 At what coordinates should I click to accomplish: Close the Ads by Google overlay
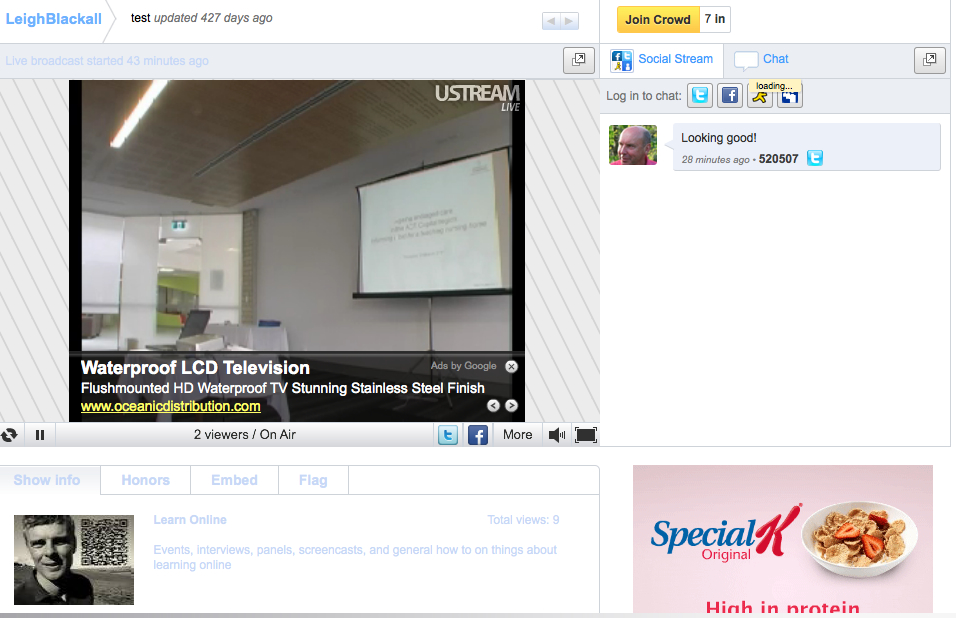click(x=512, y=366)
